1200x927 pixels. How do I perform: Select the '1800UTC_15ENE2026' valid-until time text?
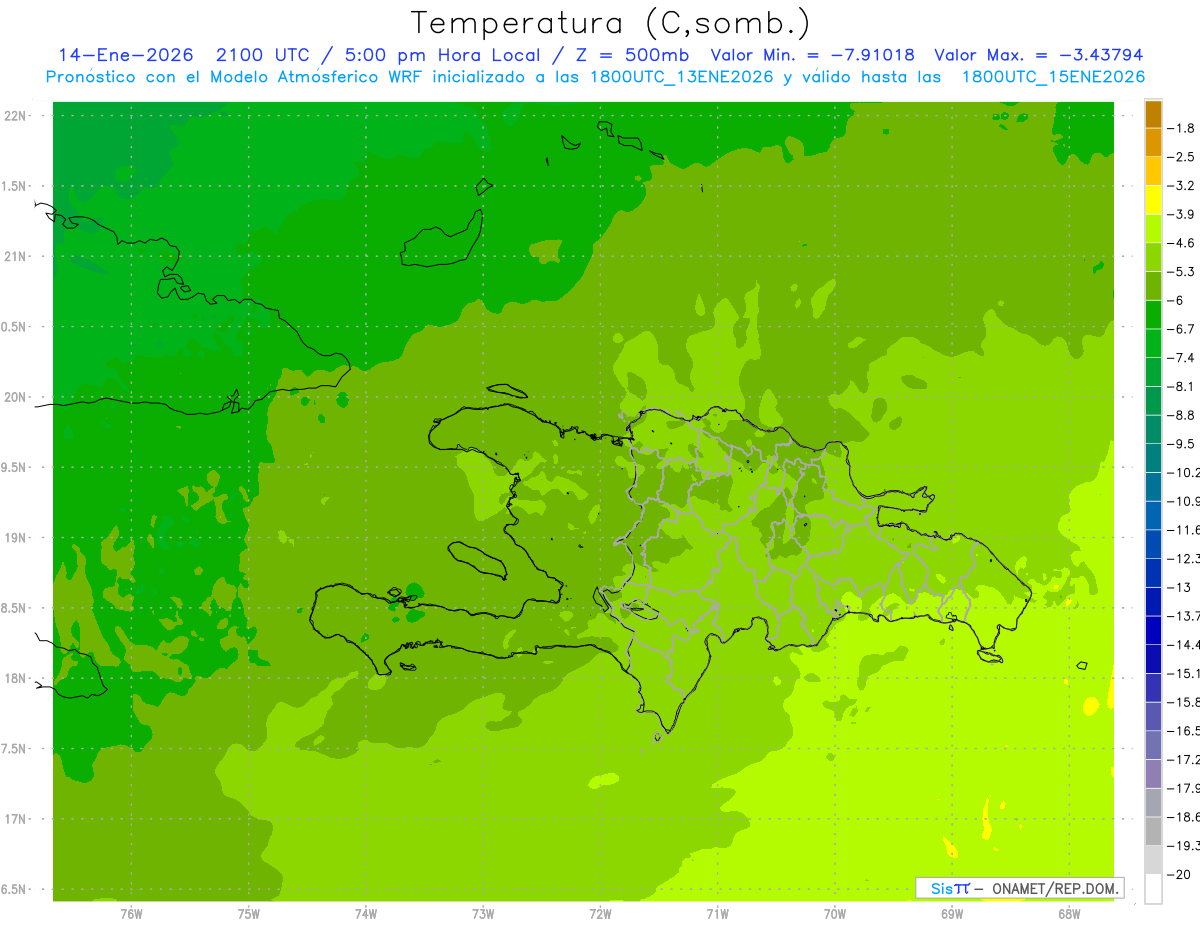(x=1053, y=77)
